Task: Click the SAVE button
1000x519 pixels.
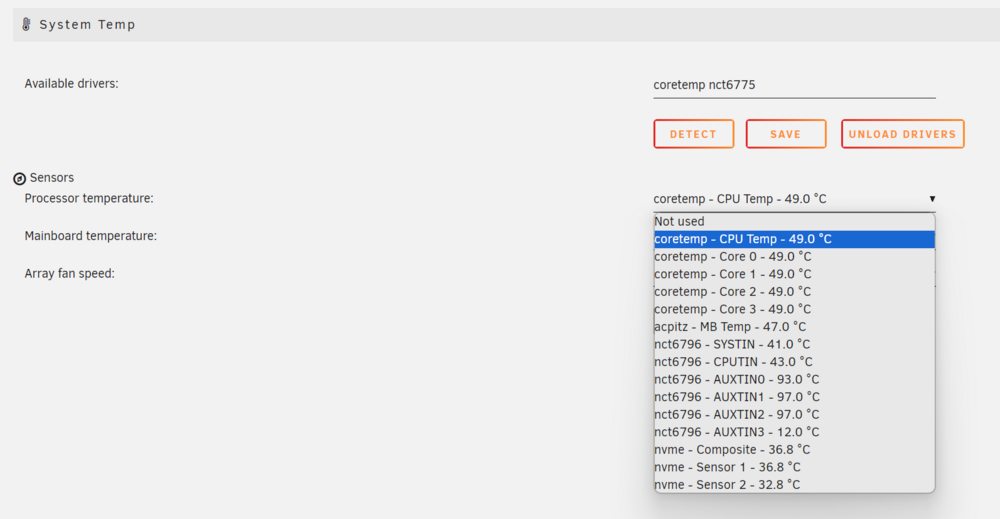Action: [x=786, y=134]
